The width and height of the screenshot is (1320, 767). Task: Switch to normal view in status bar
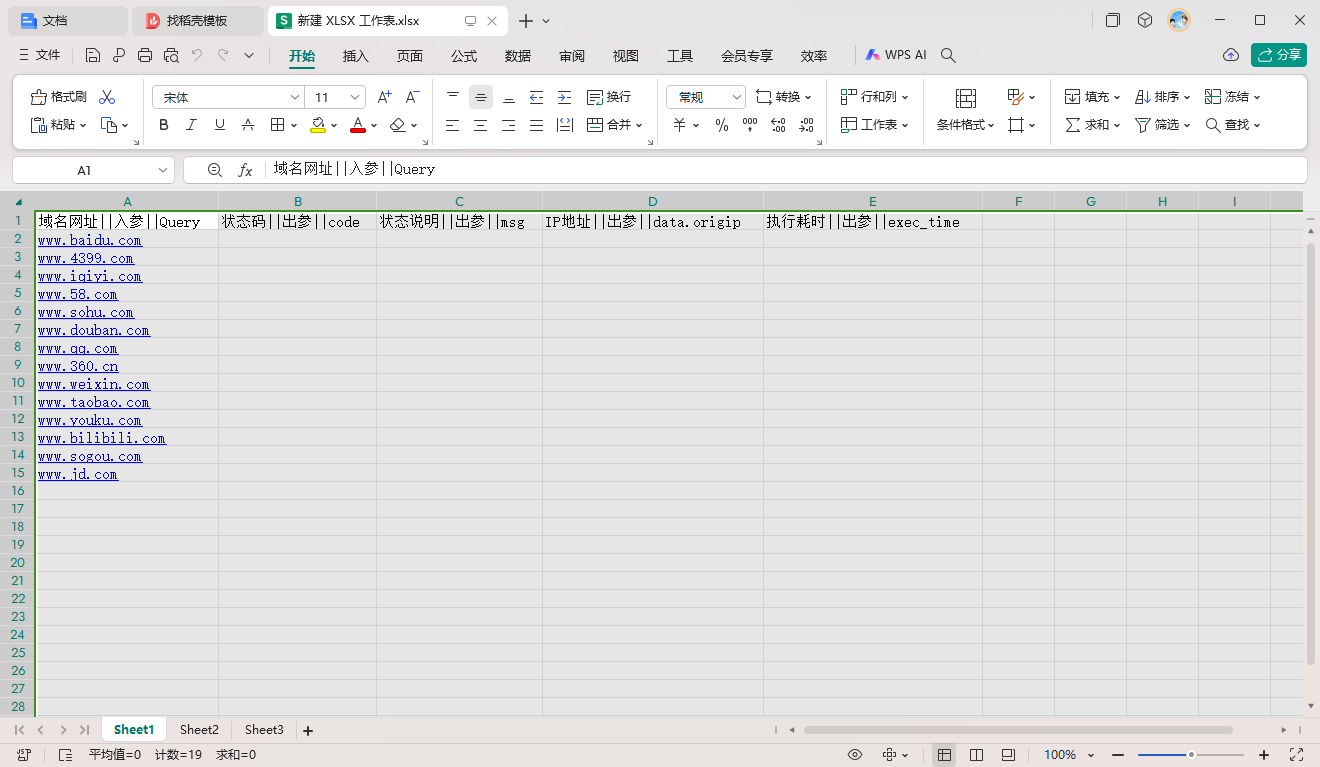click(944, 755)
